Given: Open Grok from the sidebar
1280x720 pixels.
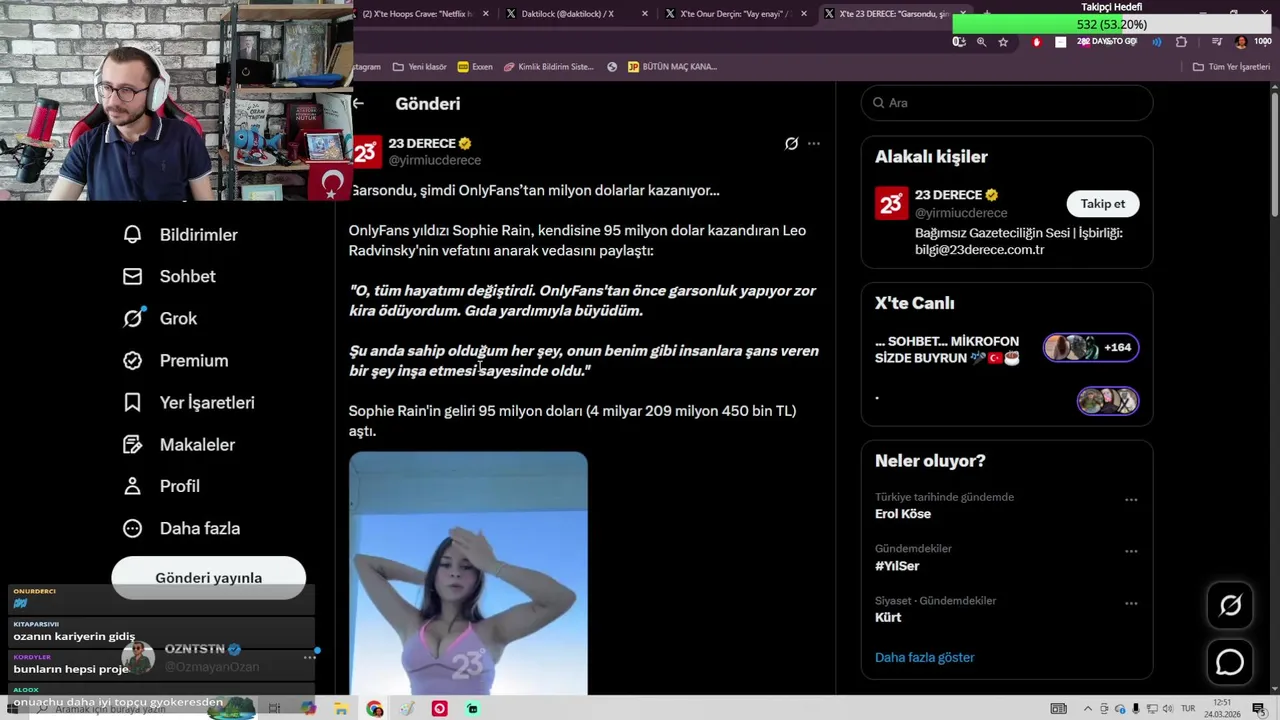Looking at the screenshot, I should pyautogui.click(x=160, y=318).
